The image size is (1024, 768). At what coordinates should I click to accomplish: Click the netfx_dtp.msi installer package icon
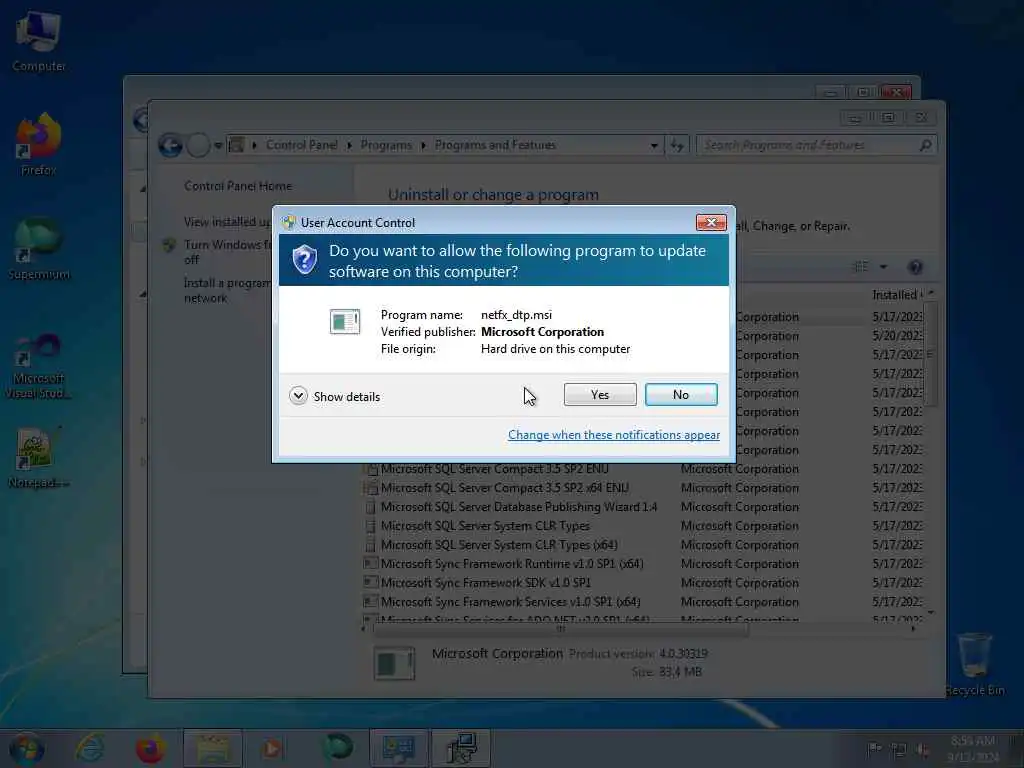345,321
